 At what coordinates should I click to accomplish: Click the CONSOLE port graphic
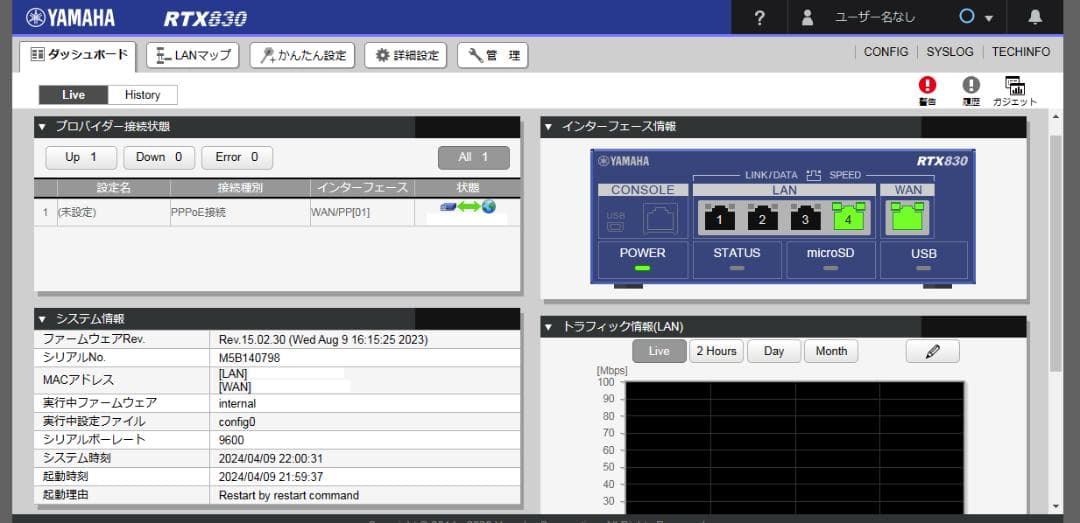660,219
